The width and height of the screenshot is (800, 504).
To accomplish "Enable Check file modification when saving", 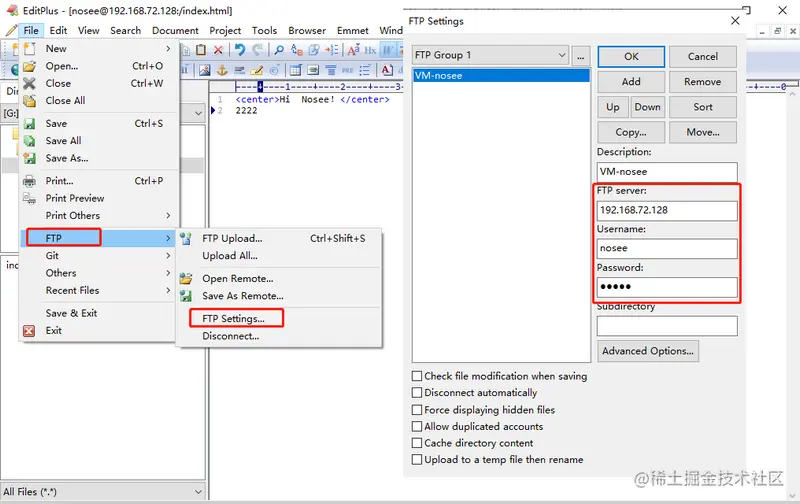I will click(417, 376).
